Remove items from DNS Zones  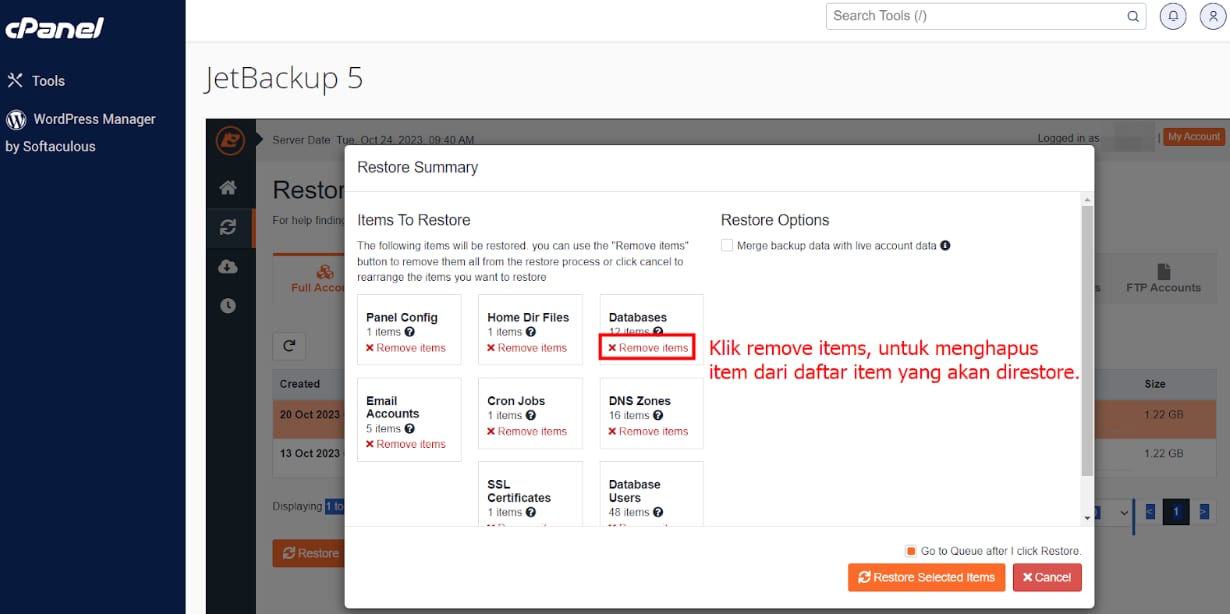coord(648,432)
